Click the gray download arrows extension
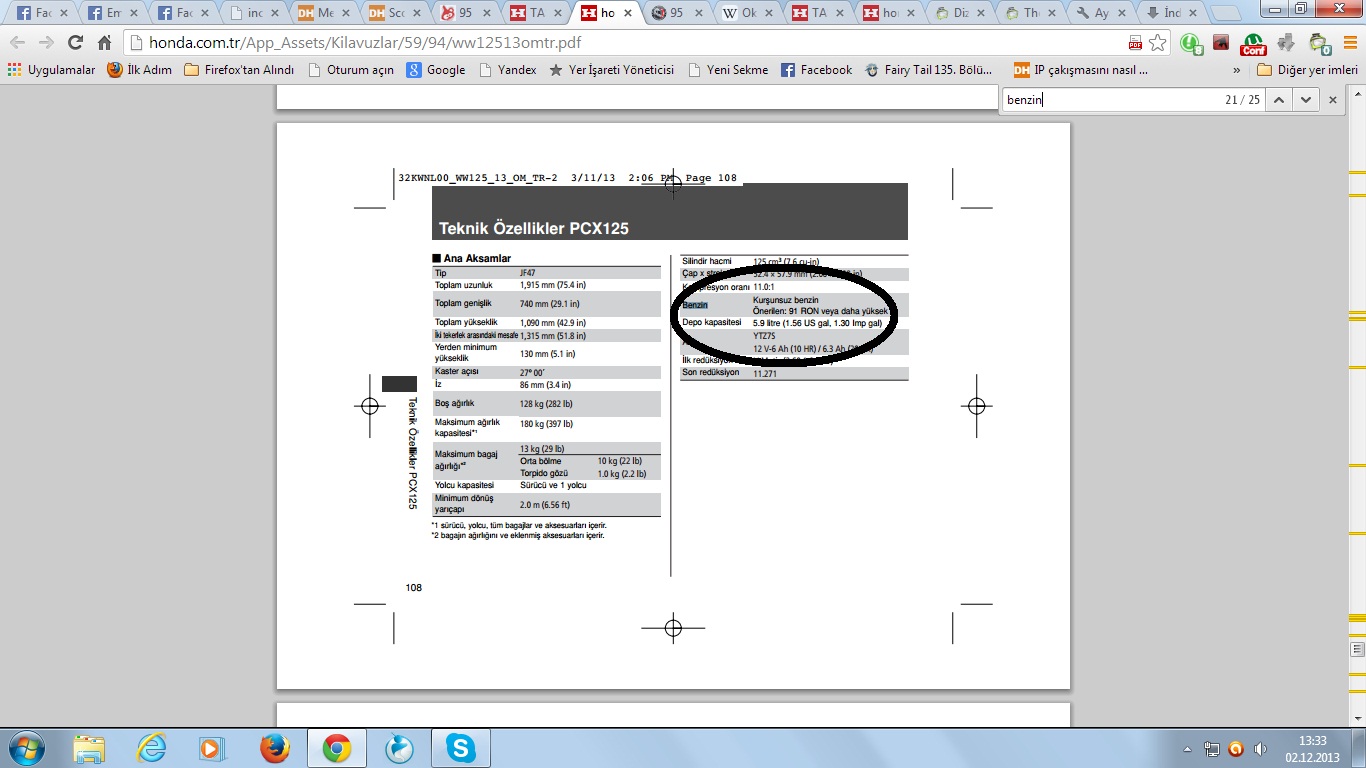The image size is (1366, 768). (1287, 43)
